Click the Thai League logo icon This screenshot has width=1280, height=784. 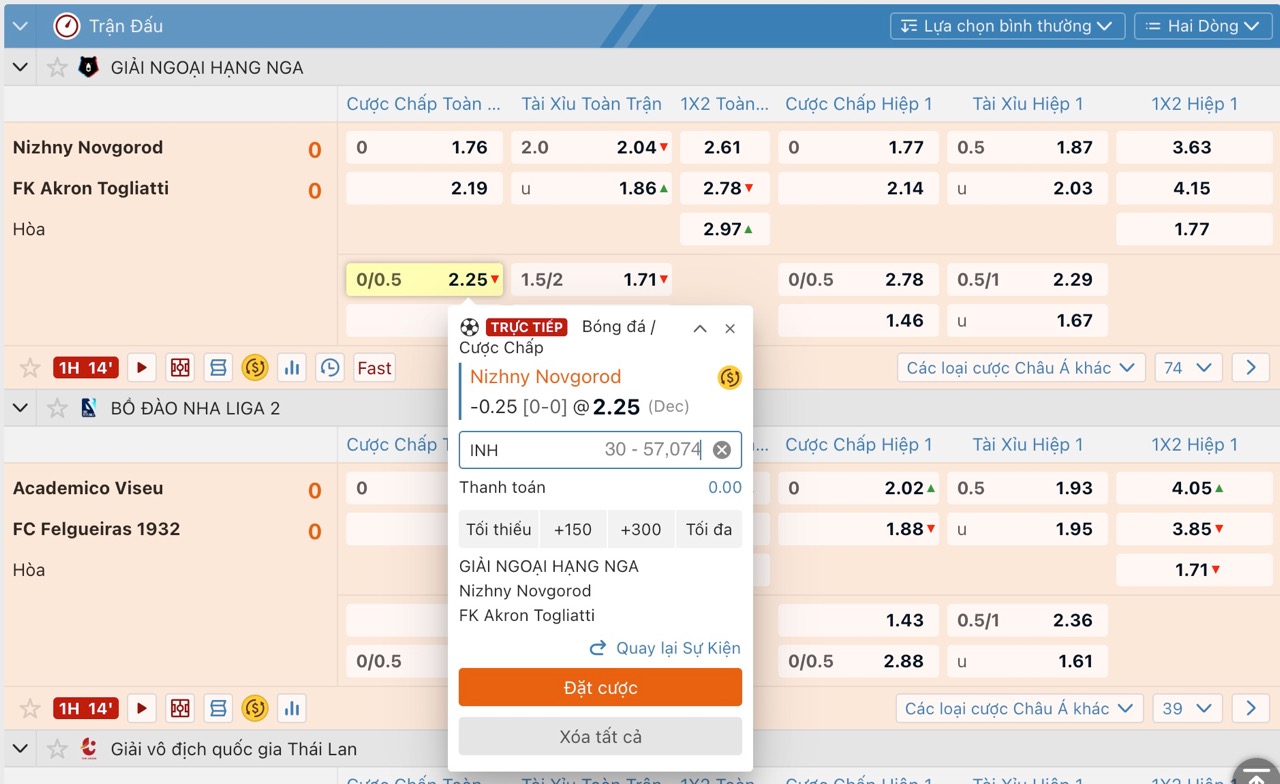(x=89, y=748)
